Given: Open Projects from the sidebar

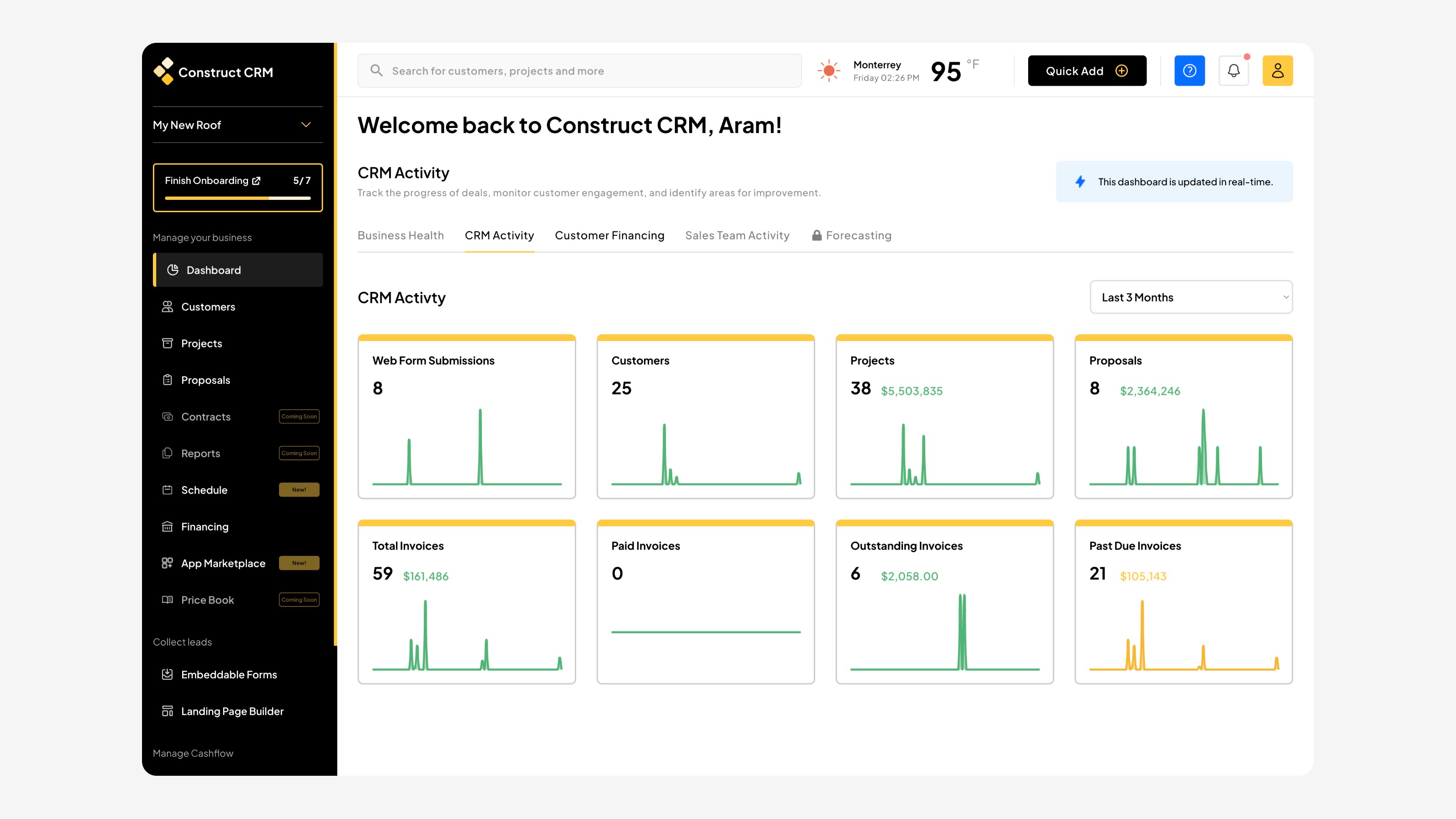Looking at the screenshot, I should click(201, 343).
